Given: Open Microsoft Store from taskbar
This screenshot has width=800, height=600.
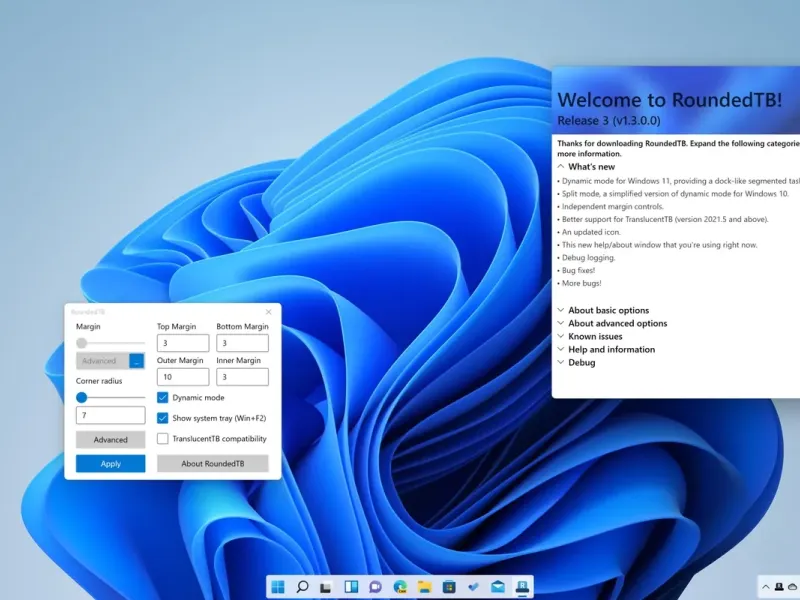Looking at the screenshot, I should pos(449,587).
